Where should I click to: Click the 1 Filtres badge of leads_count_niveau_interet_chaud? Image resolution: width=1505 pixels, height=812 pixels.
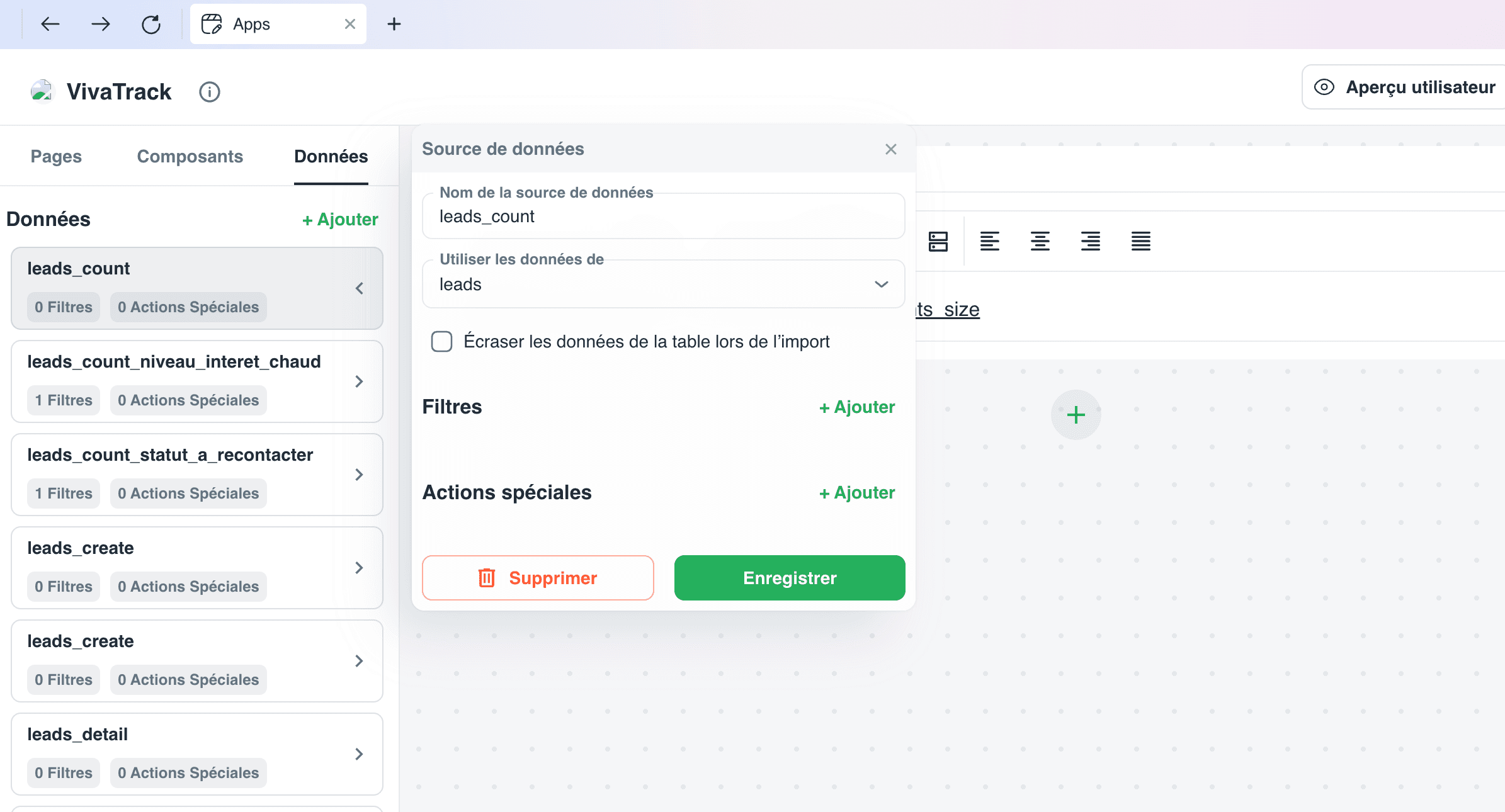[64, 400]
